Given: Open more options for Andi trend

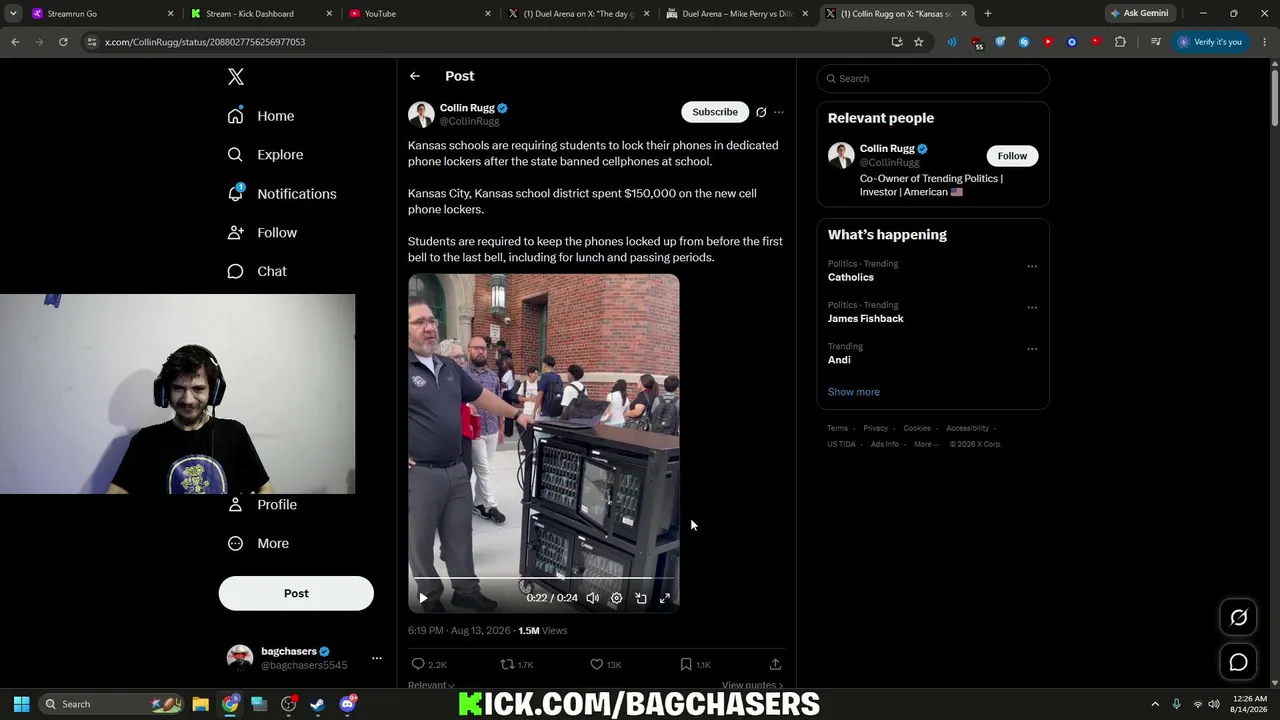Looking at the screenshot, I should 1032,349.
